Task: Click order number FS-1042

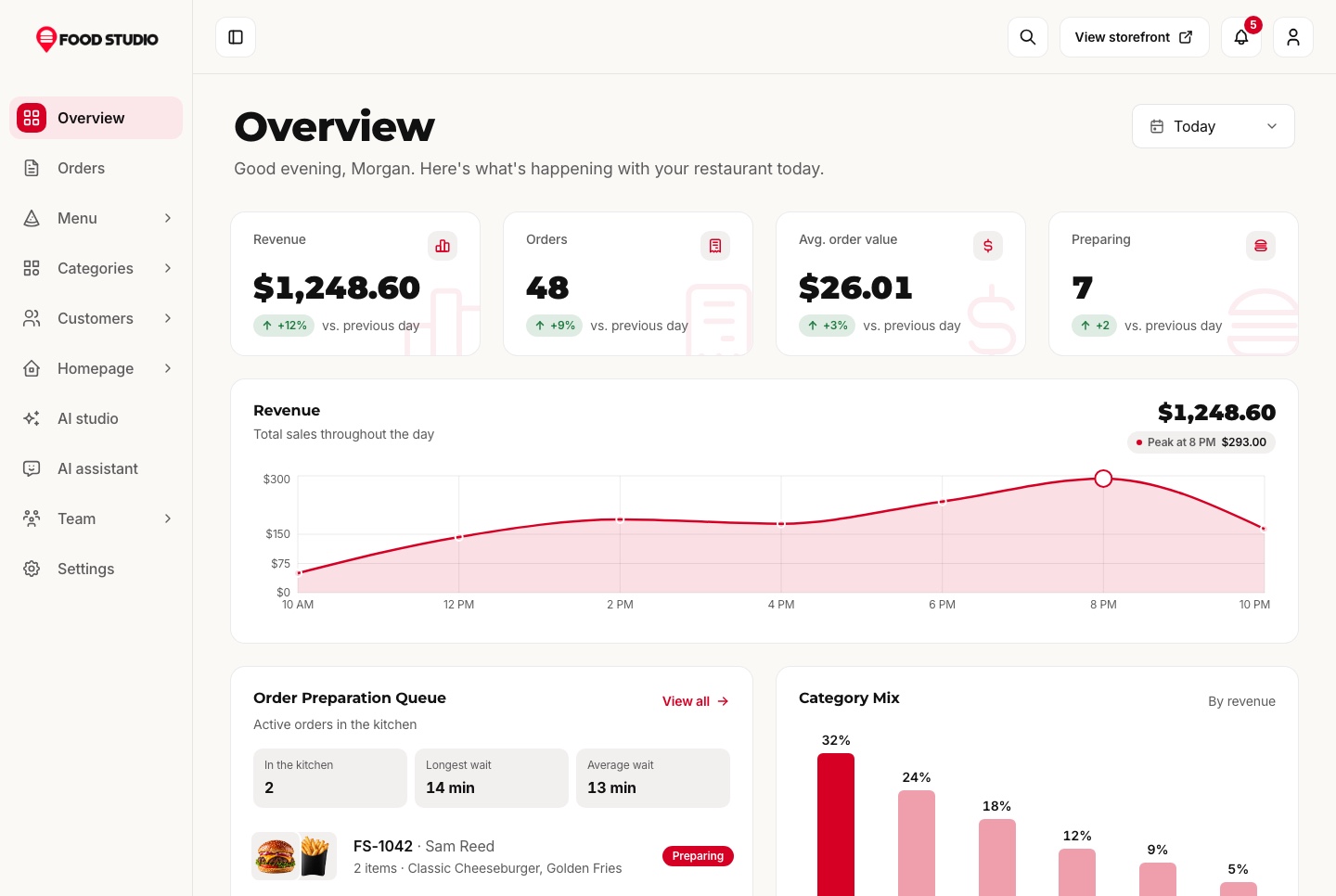Action: click(383, 846)
